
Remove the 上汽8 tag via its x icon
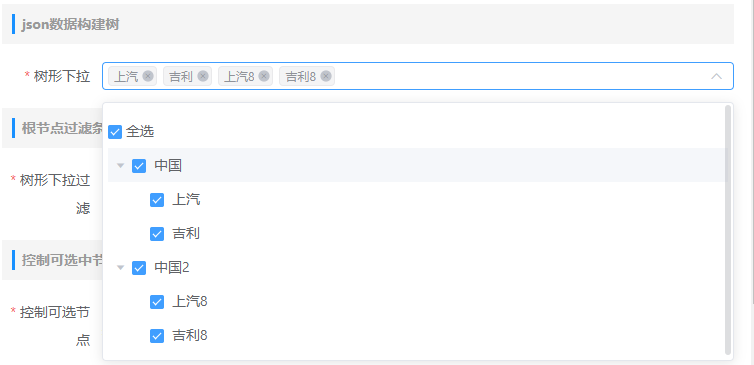[x=264, y=76]
